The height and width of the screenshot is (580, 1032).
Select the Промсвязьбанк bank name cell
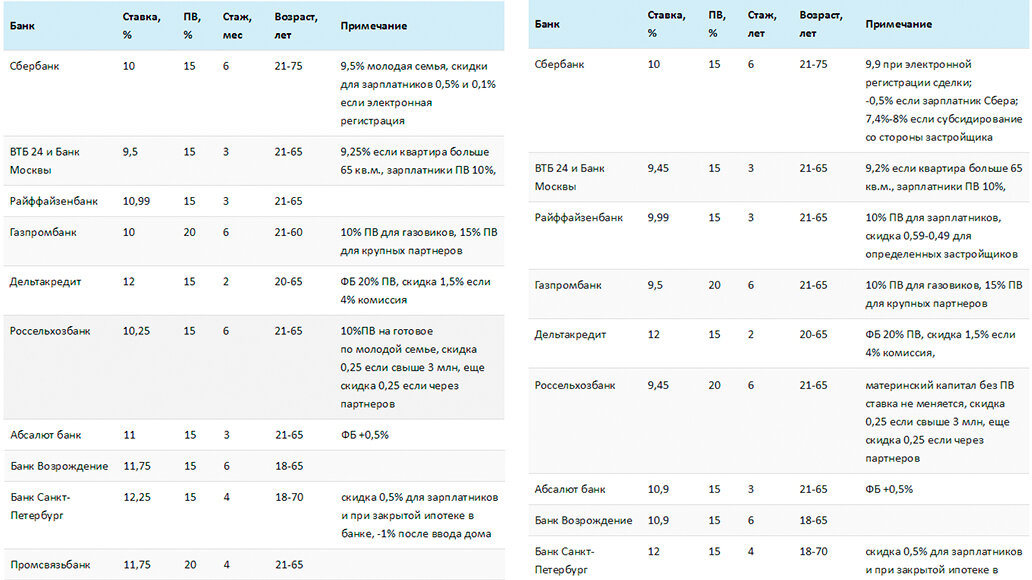51,565
